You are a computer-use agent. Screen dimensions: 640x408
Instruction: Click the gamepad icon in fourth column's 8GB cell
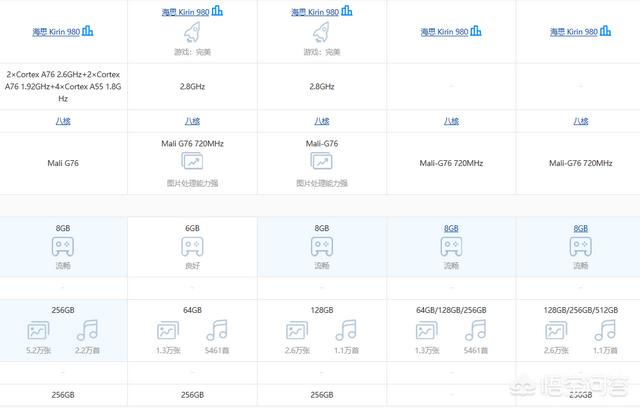(x=451, y=246)
